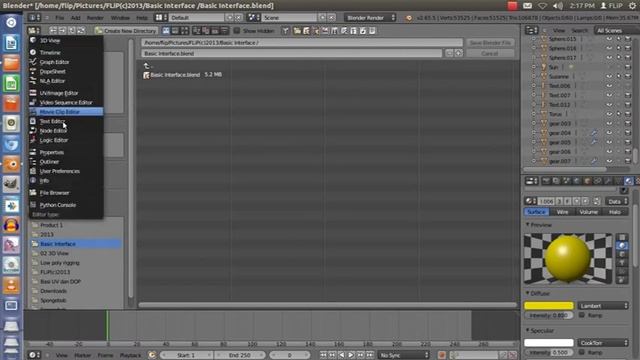
Task: Cancel the file browser dialog
Action: click(x=490, y=53)
